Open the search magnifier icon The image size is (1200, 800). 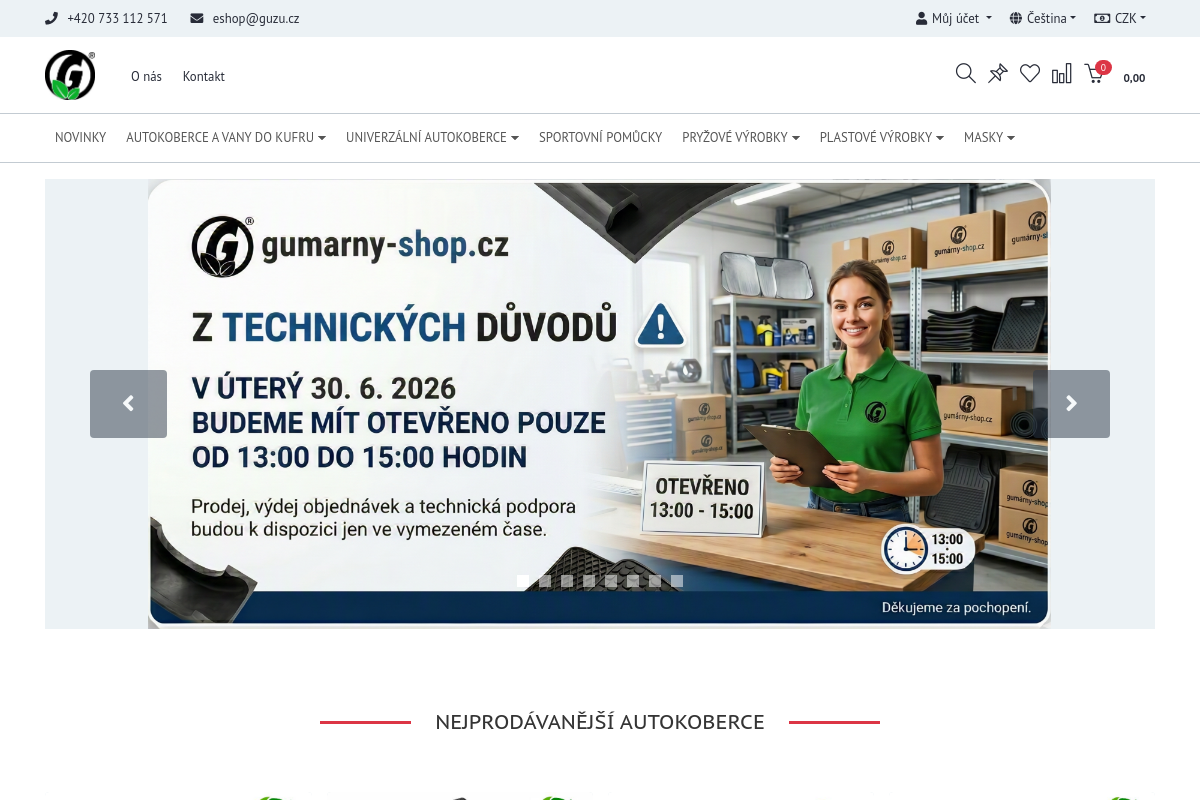click(965, 73)
